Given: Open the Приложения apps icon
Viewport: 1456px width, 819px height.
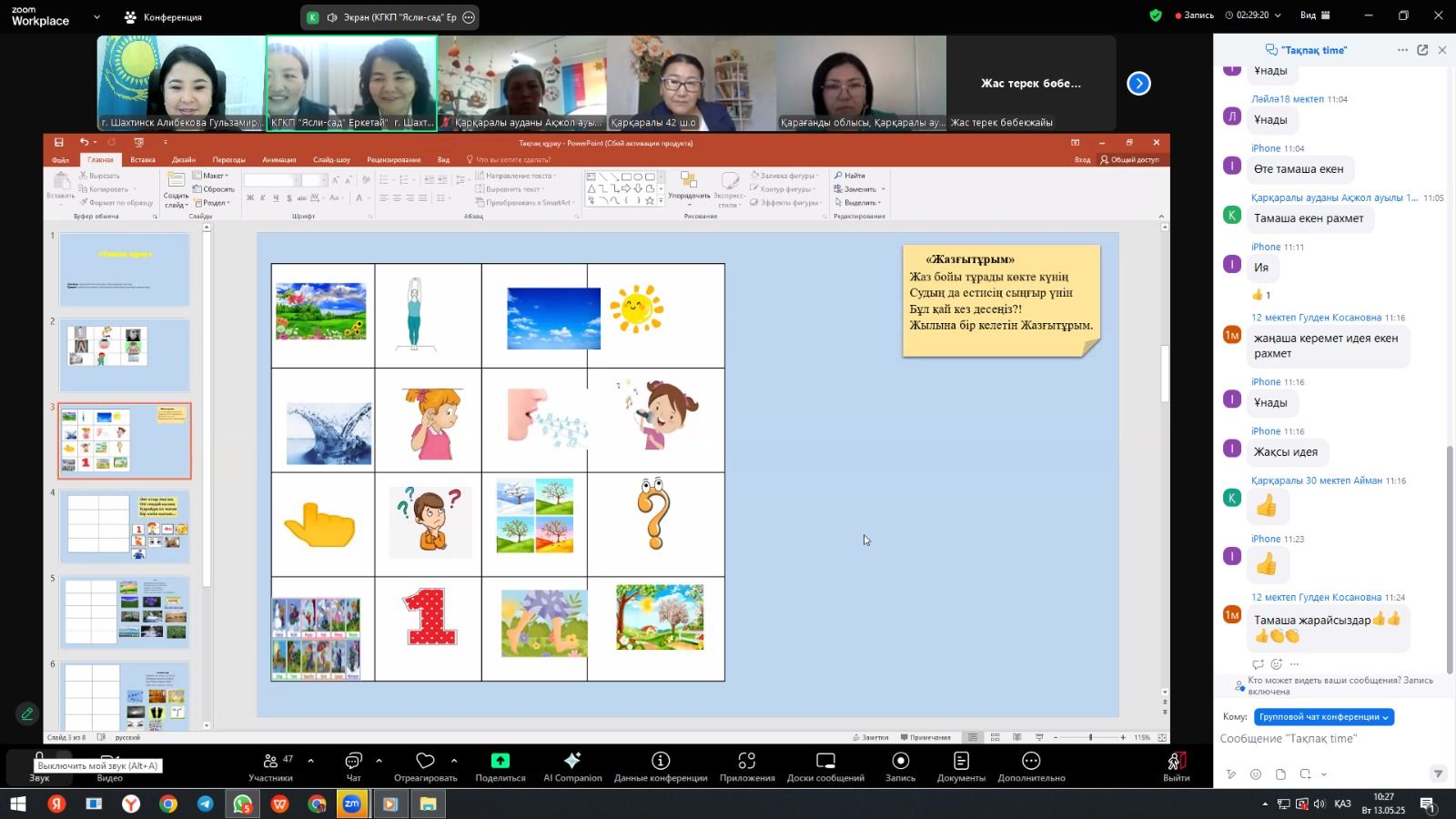Looking at the screenshot, I should (x=747, y=761).
